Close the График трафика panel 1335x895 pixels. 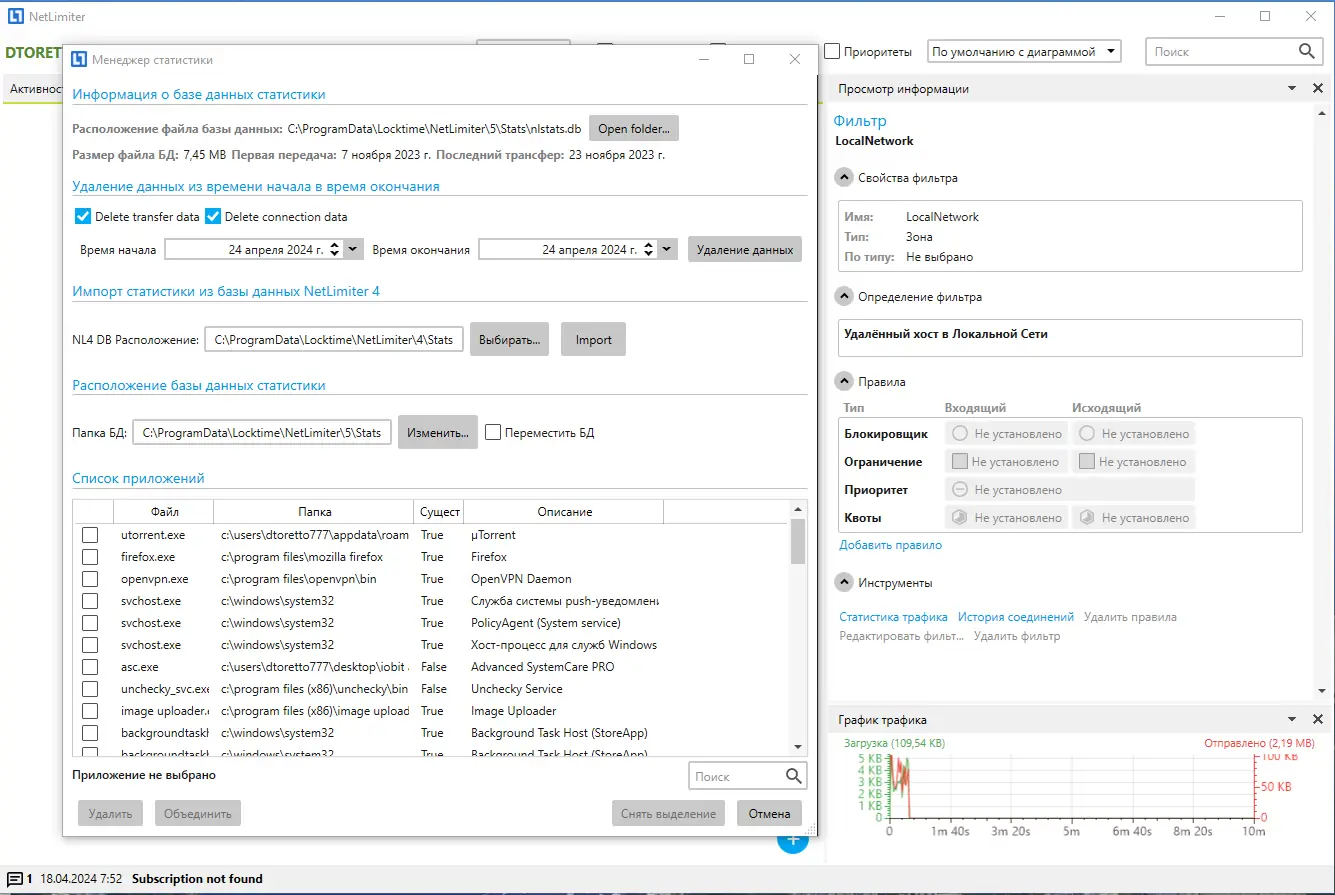coord(1318,720)
